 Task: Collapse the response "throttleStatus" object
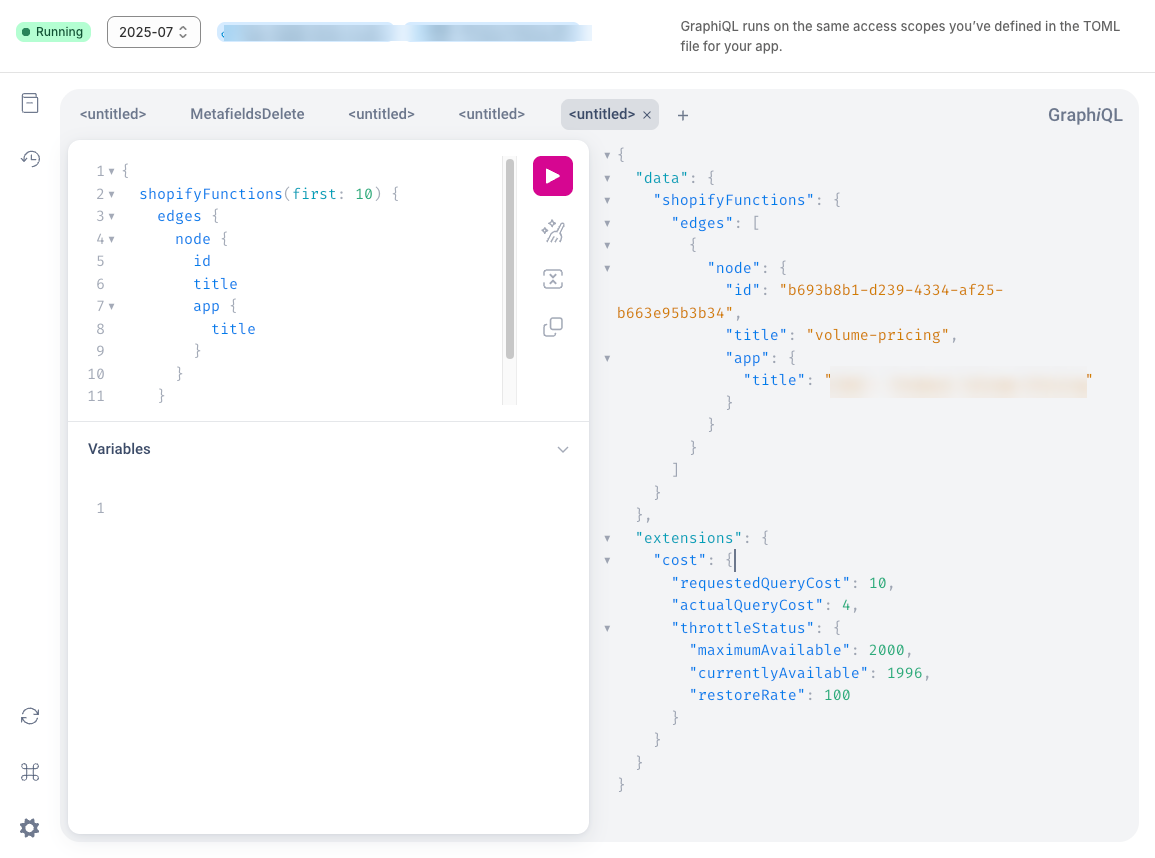[x=607, y=628]
